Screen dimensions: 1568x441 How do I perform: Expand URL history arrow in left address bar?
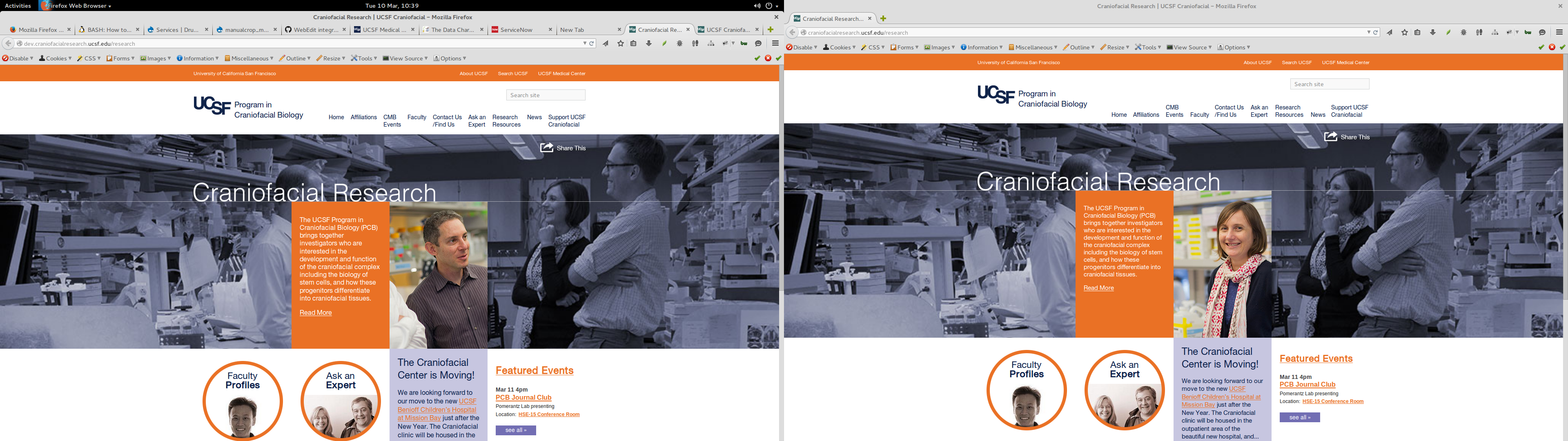[x=585, y=44]
